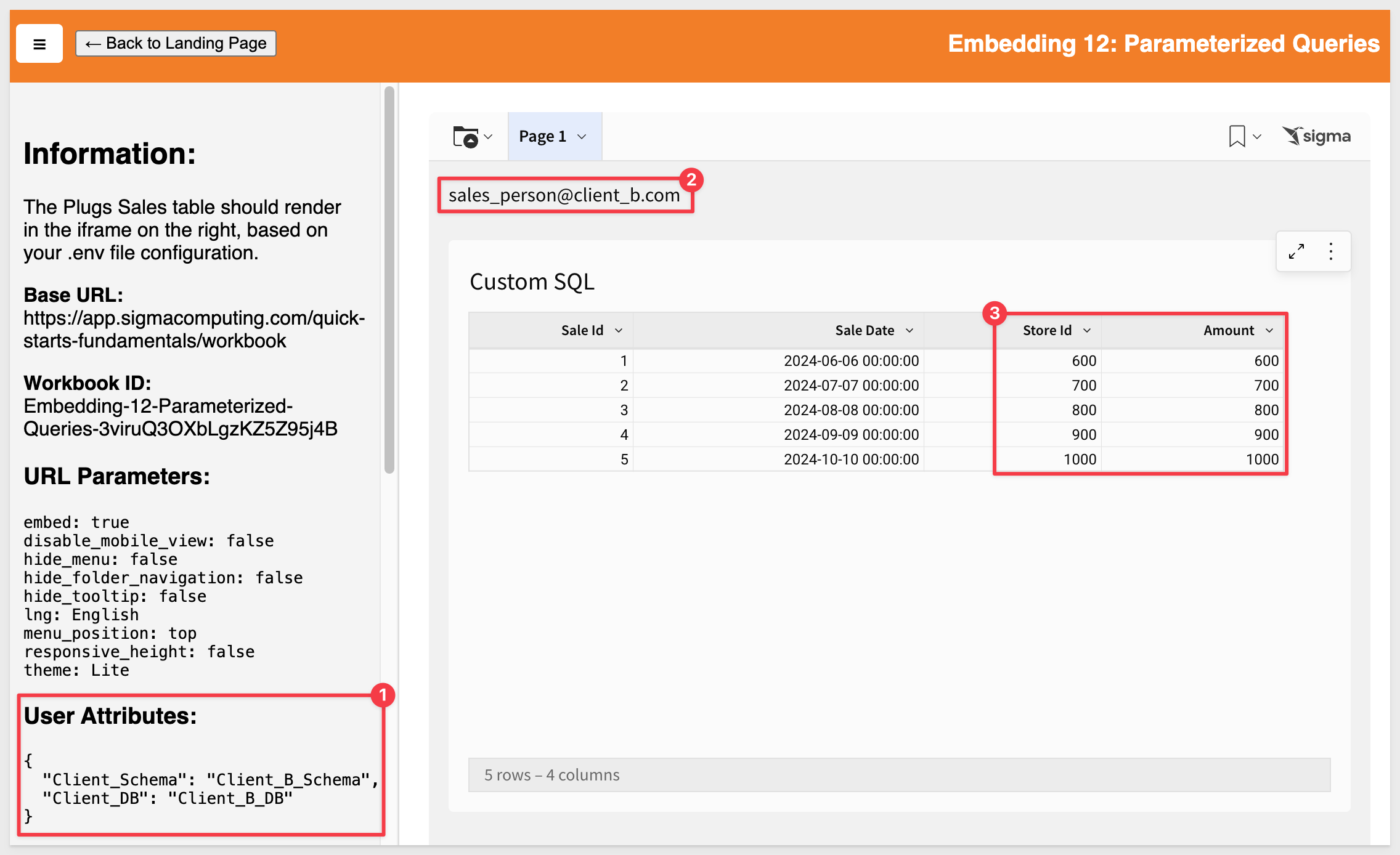Click Back to Landing Page button
1400x855 pixels.
click(176, 44)
